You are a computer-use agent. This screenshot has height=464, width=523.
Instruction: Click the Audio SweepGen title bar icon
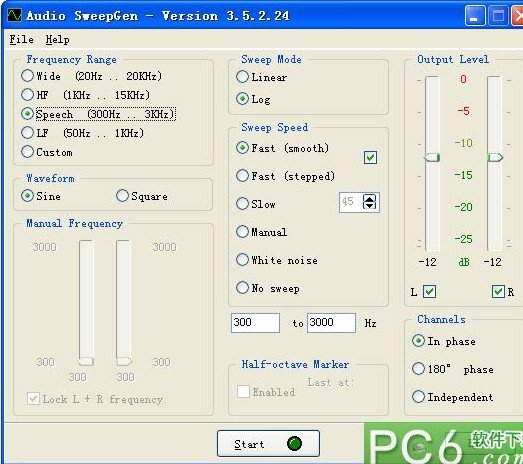click(14, 15)
